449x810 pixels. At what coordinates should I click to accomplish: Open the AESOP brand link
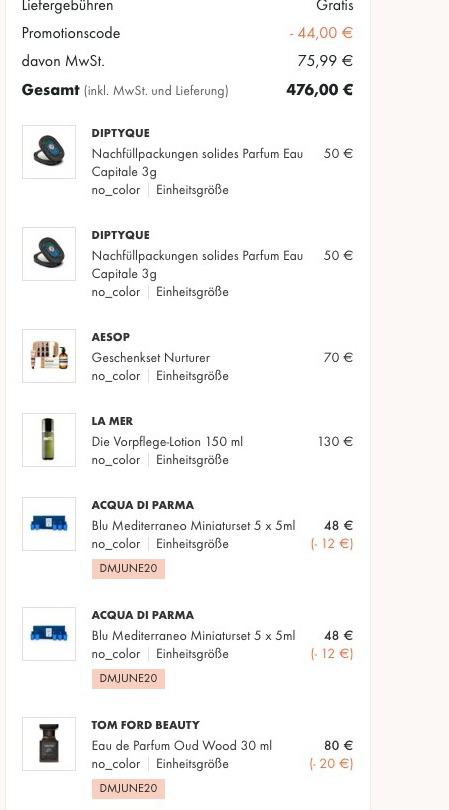[111, 337]
